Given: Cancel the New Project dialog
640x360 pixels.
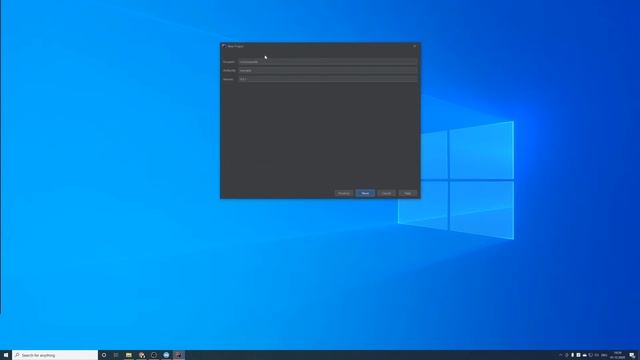Looking at the screenshot, I should click(x=386, y=193).
